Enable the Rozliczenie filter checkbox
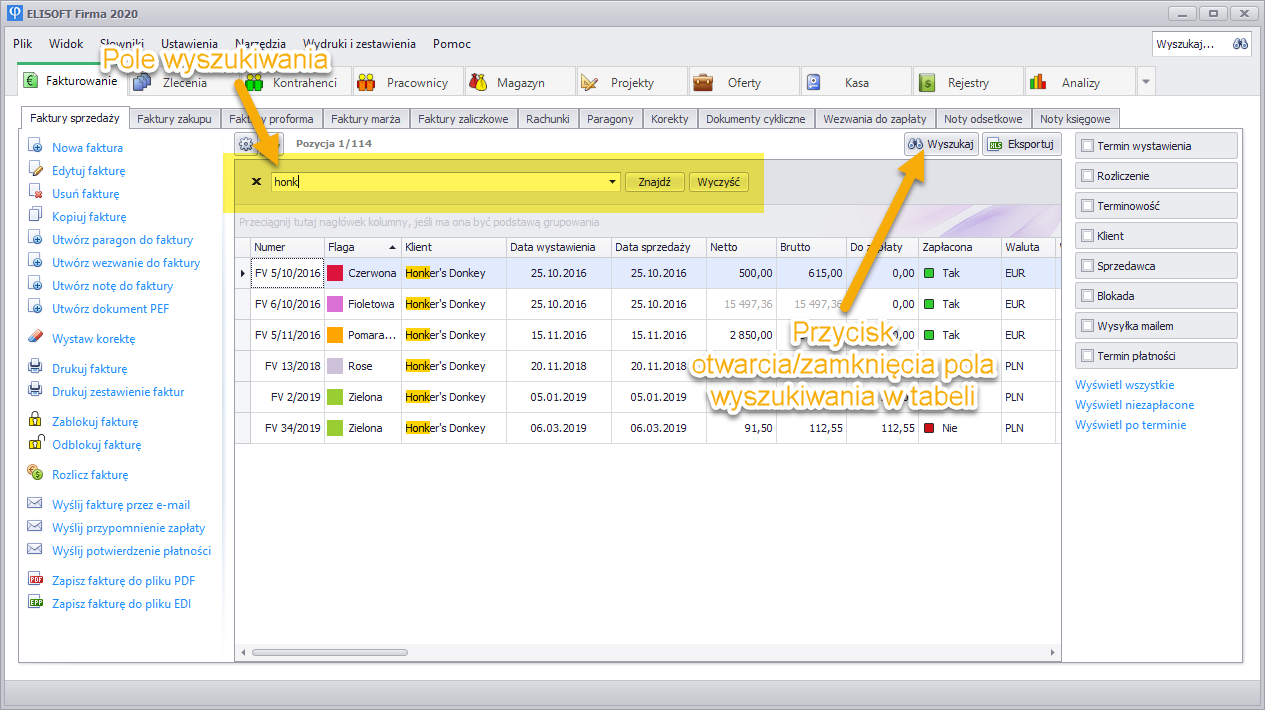This screenshot has height=710, width=1265. point(1087,176)
